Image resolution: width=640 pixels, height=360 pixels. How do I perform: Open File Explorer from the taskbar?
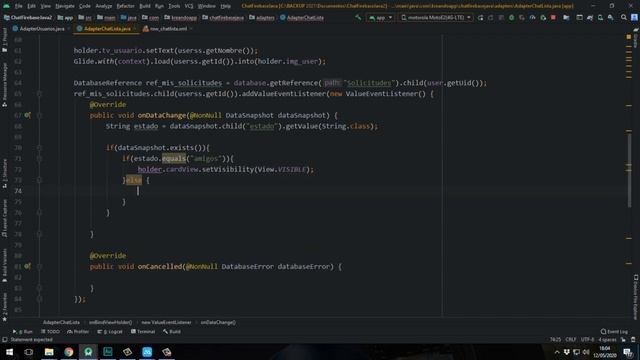pyautogui.click(x=49, y=352)
